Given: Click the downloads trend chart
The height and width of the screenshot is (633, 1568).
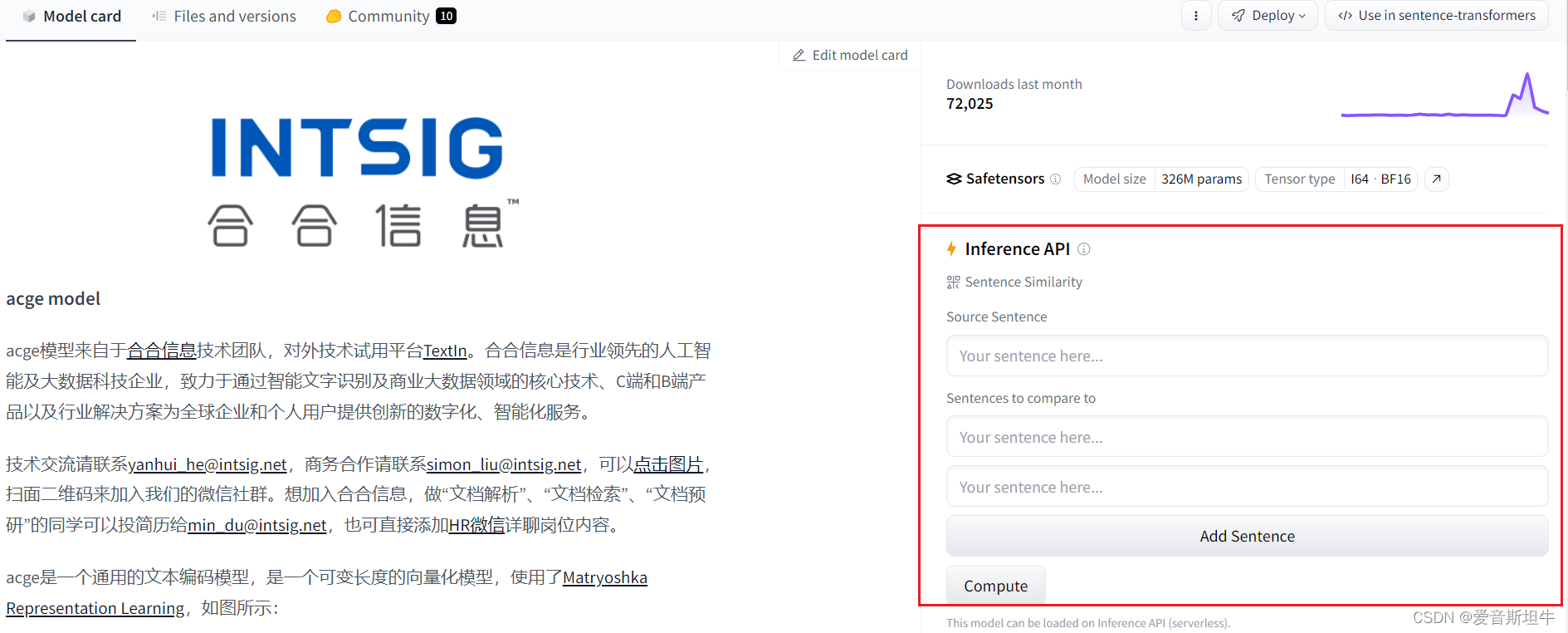Looking at the screenshot, I should coord(1444,96).
